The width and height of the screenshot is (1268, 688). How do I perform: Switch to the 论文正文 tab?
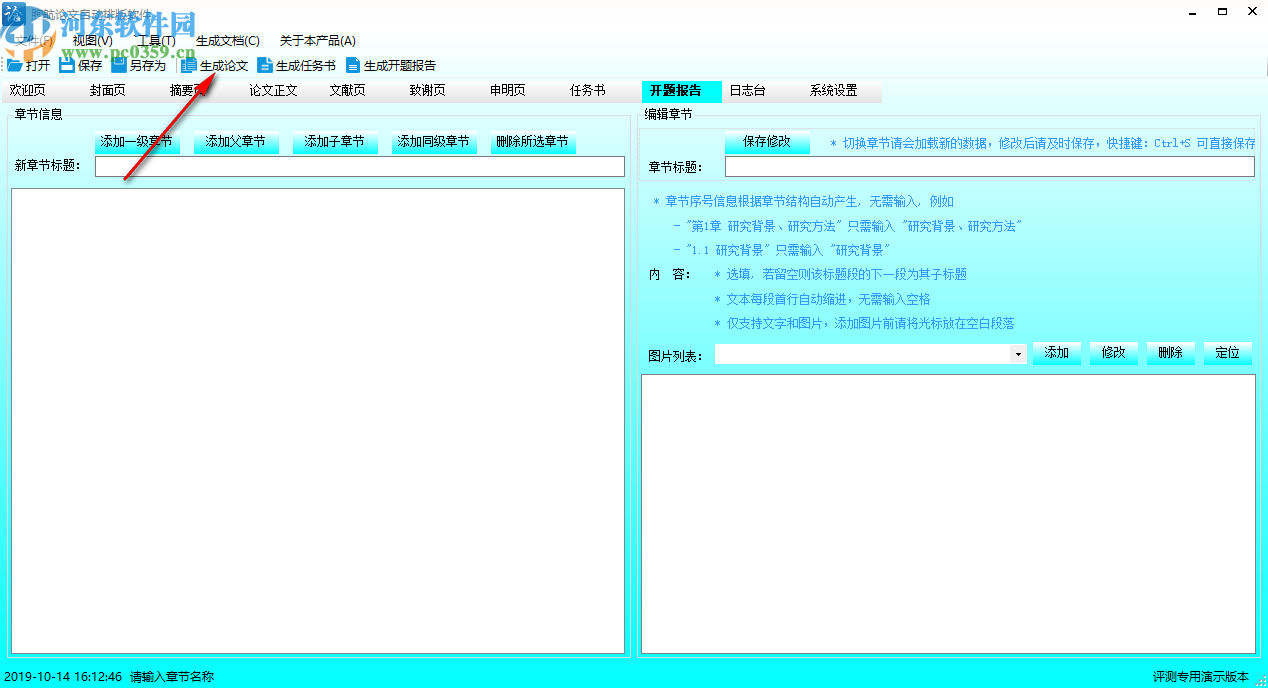pos(271,90)
